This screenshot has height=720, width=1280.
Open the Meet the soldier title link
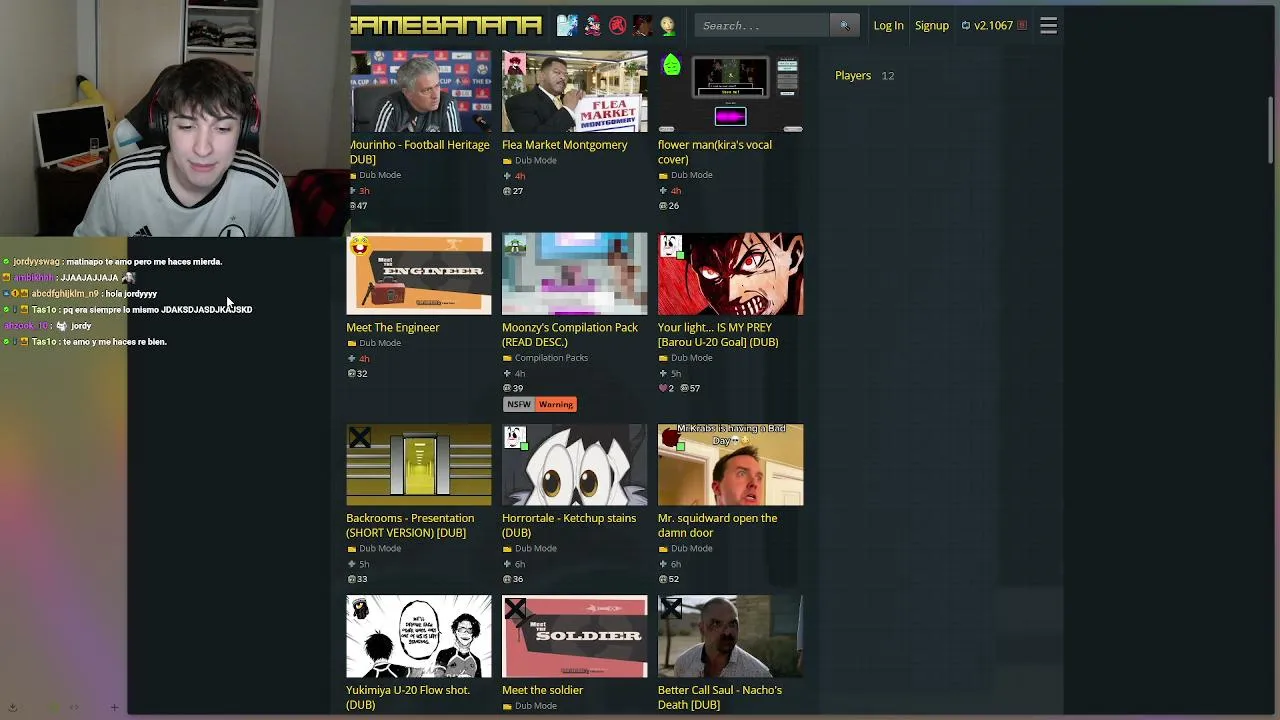(543, 690)
